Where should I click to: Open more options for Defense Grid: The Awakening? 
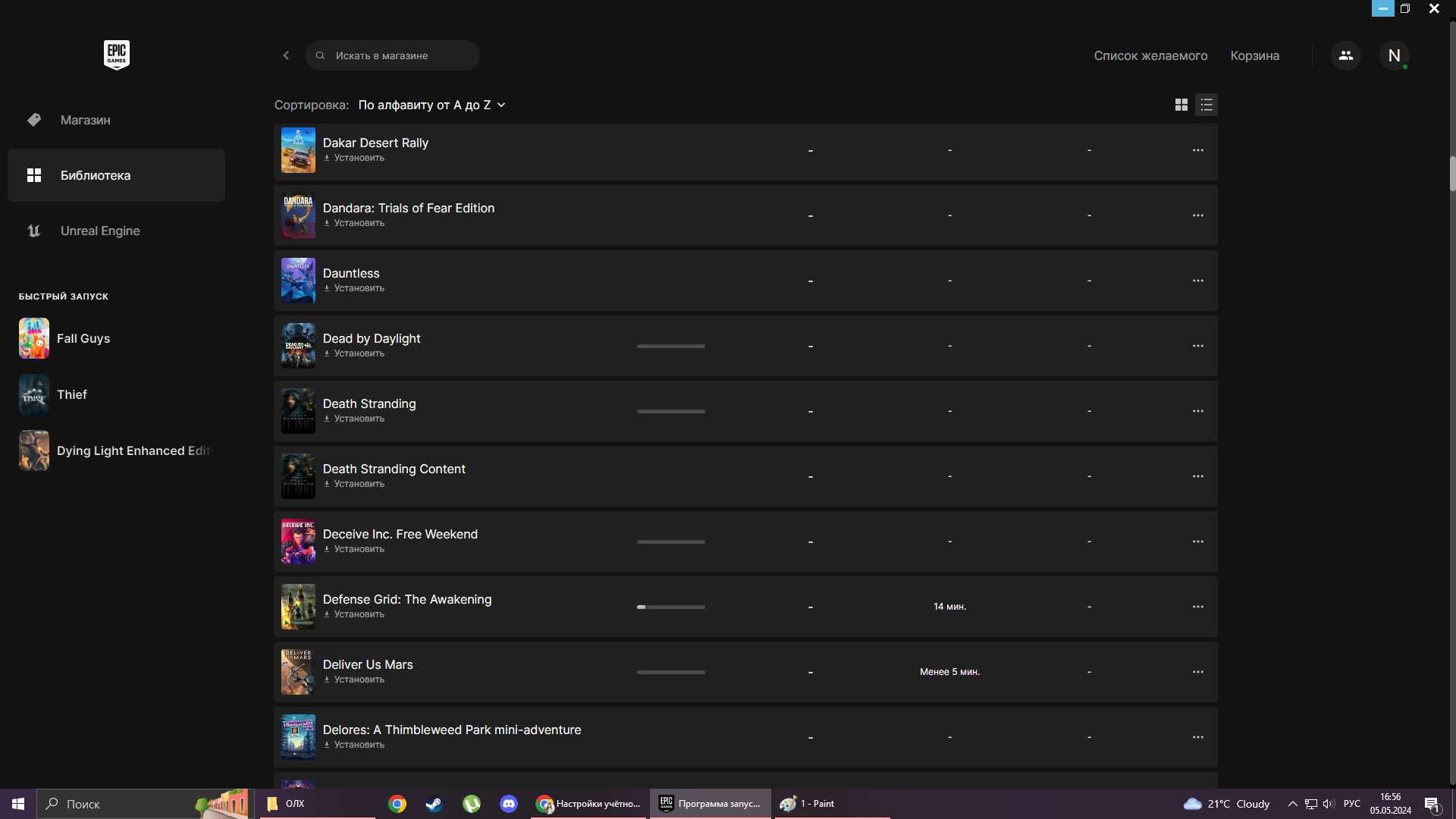click(1198, 607)
